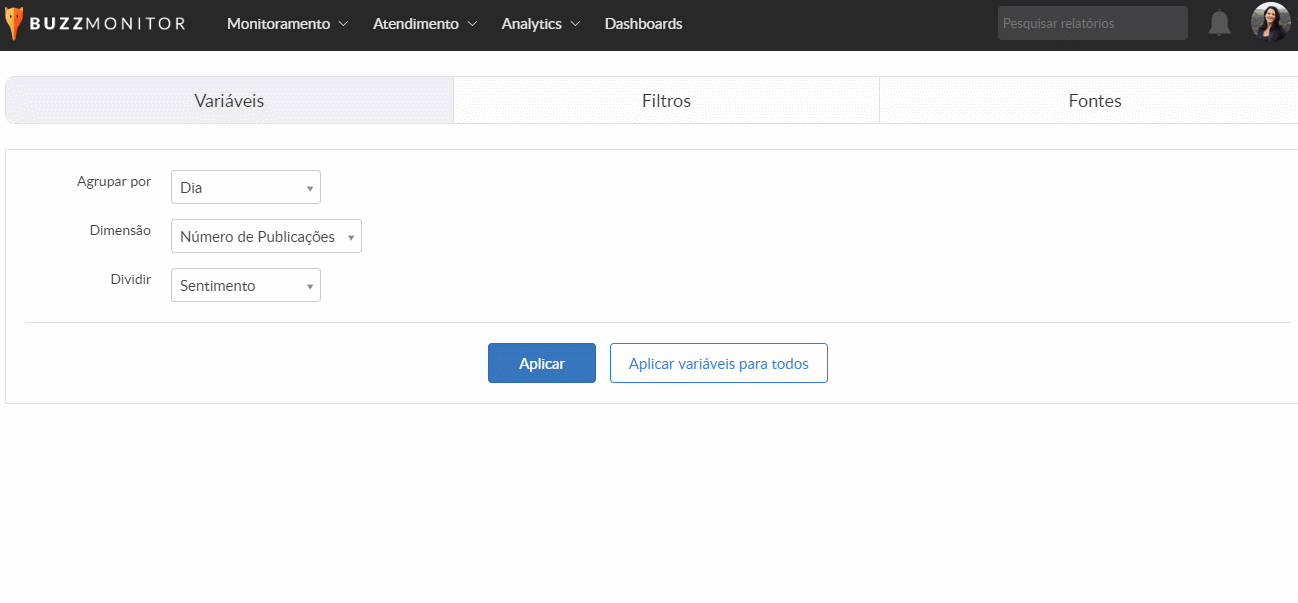Image resolution: width=1298 pixels, height=603 pixels.
Task: Click the chevron beside Monitoramento
Action: click(344, 24)
